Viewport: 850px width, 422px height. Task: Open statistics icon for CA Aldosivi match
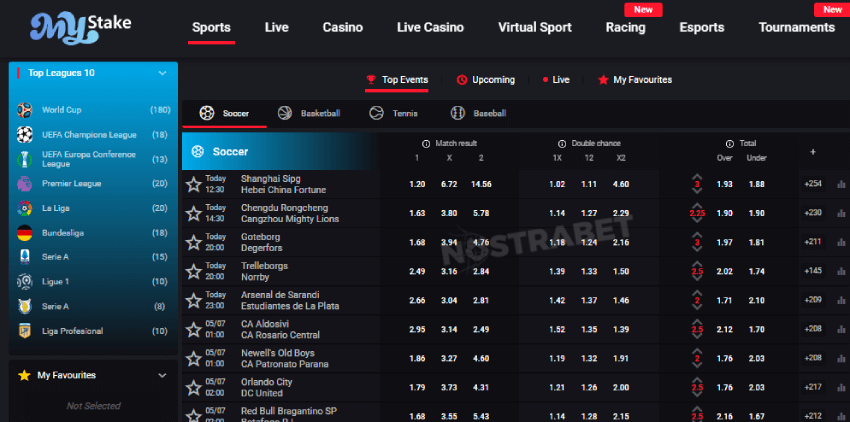(841, 329)
